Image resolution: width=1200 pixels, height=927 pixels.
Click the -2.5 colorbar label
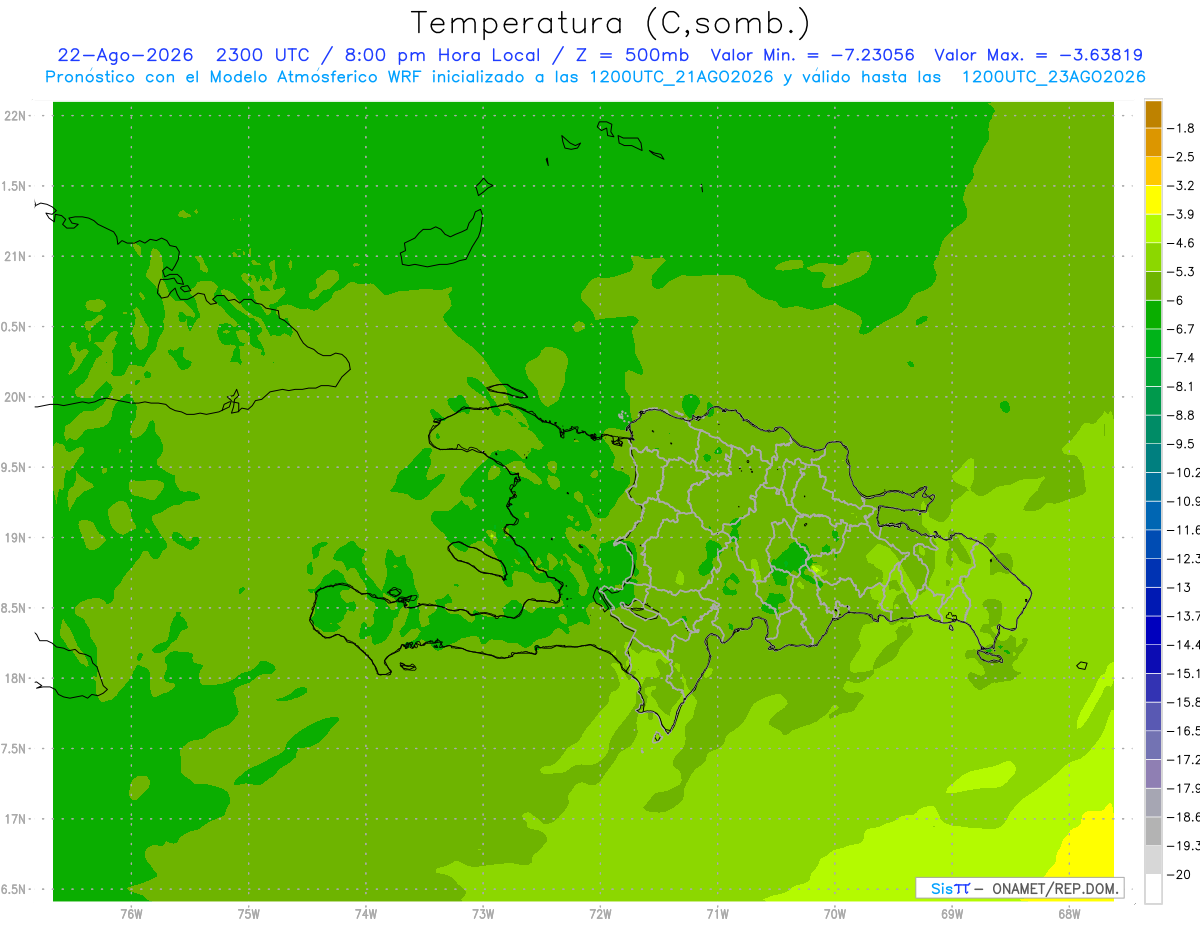tap(1182, 157)
